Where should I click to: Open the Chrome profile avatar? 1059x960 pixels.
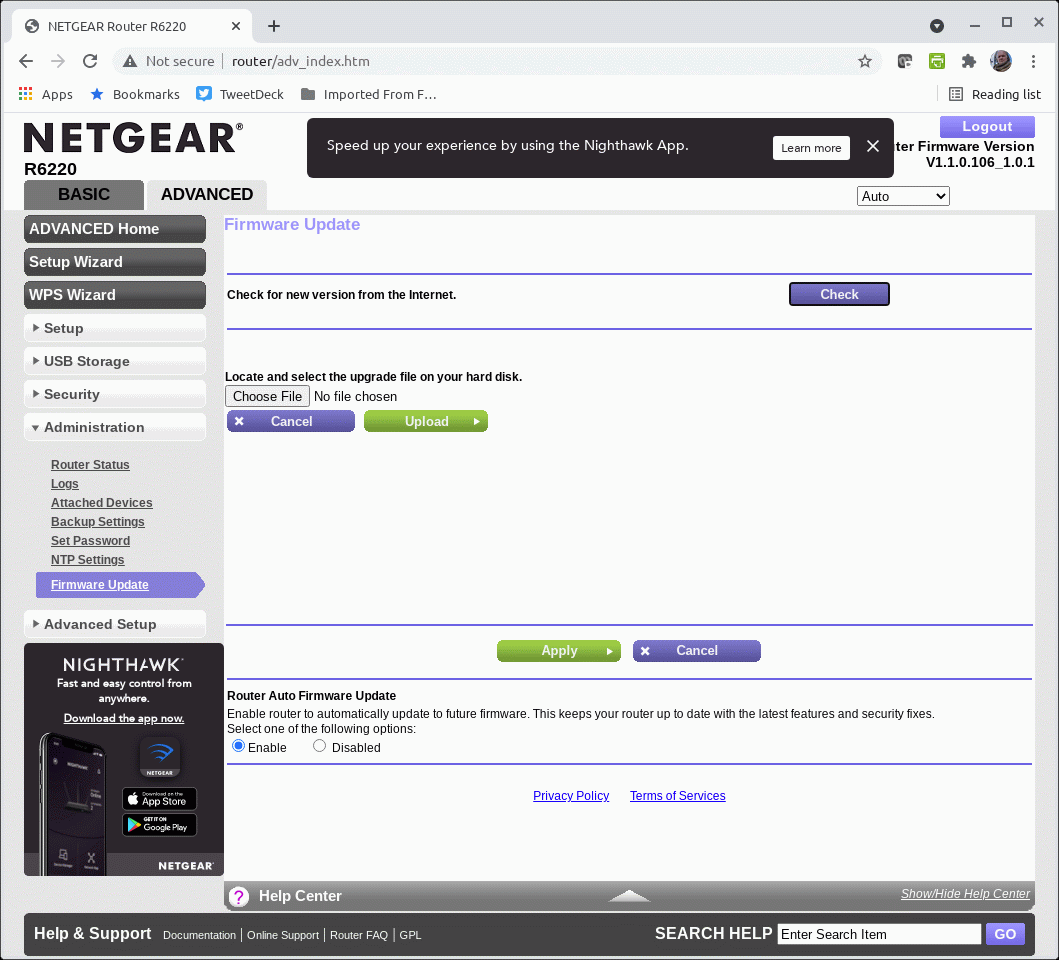pos(1001,61)
